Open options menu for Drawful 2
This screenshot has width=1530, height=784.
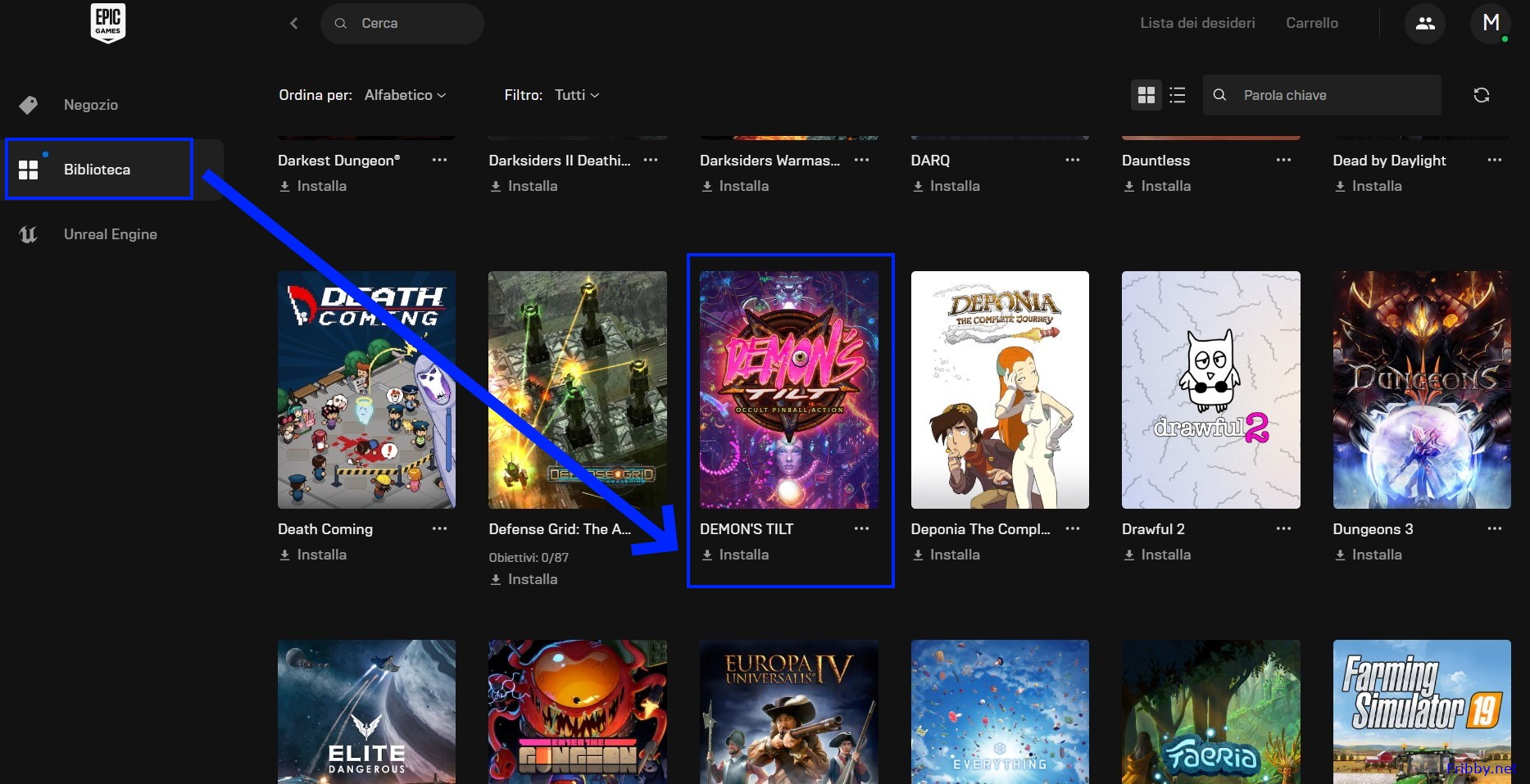[1284, 528]
